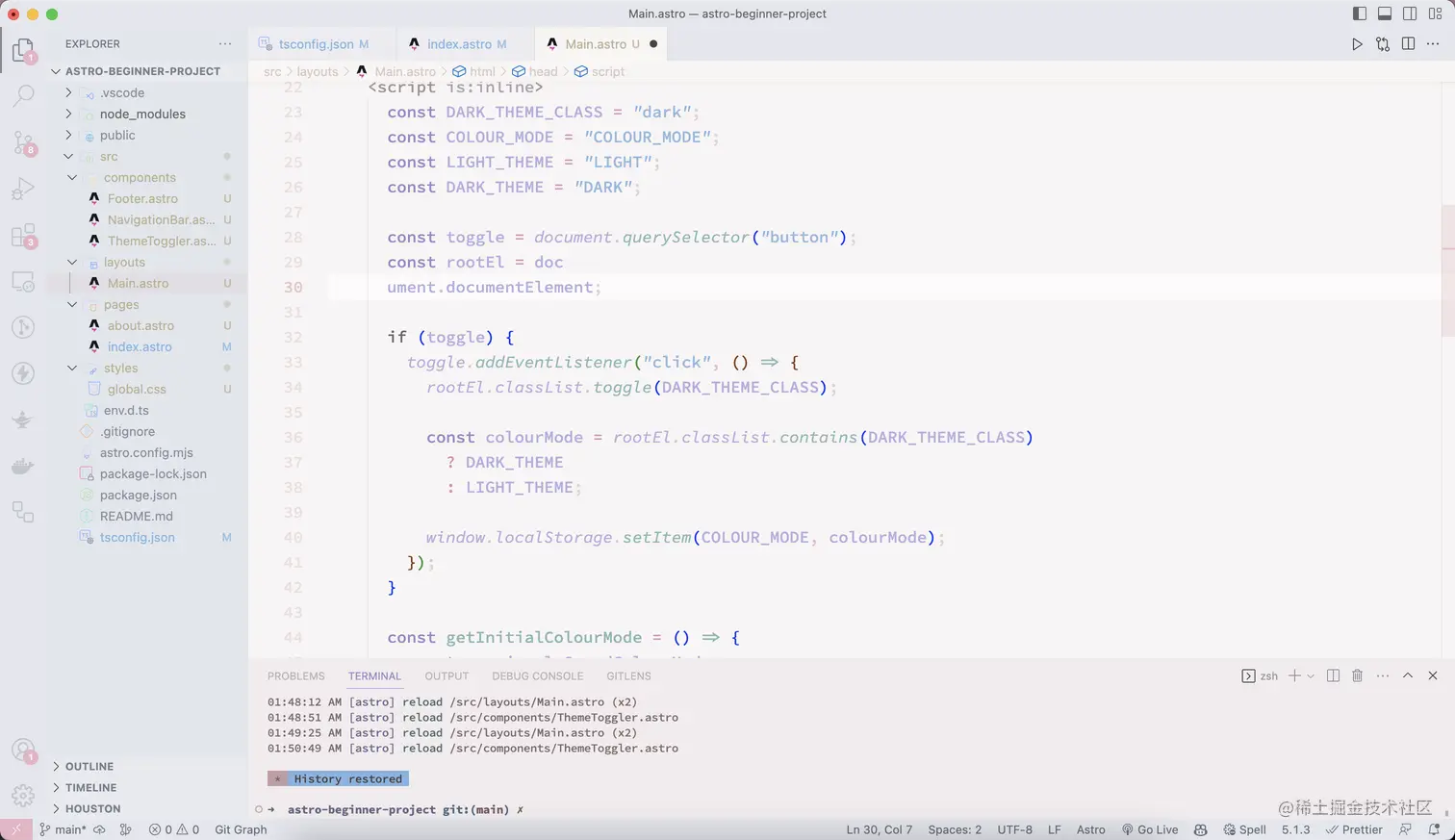The image size is (1455, 840).
Task: Open the Search view in activity bar
Action: click(x=23, y=95)
